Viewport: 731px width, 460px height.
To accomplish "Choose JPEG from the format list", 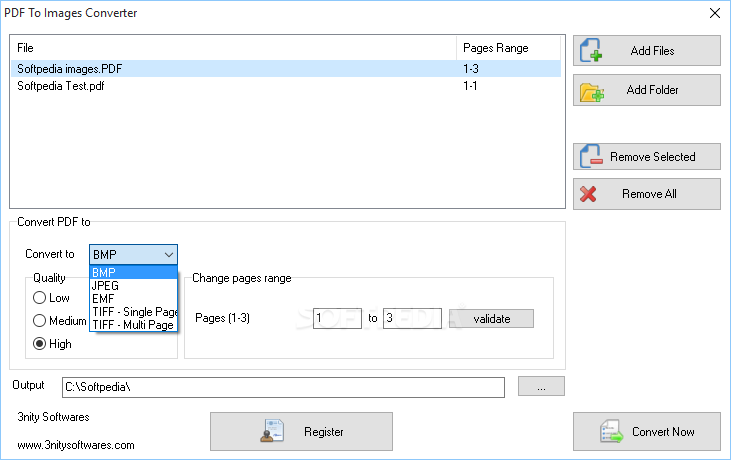I will point(133,285).
